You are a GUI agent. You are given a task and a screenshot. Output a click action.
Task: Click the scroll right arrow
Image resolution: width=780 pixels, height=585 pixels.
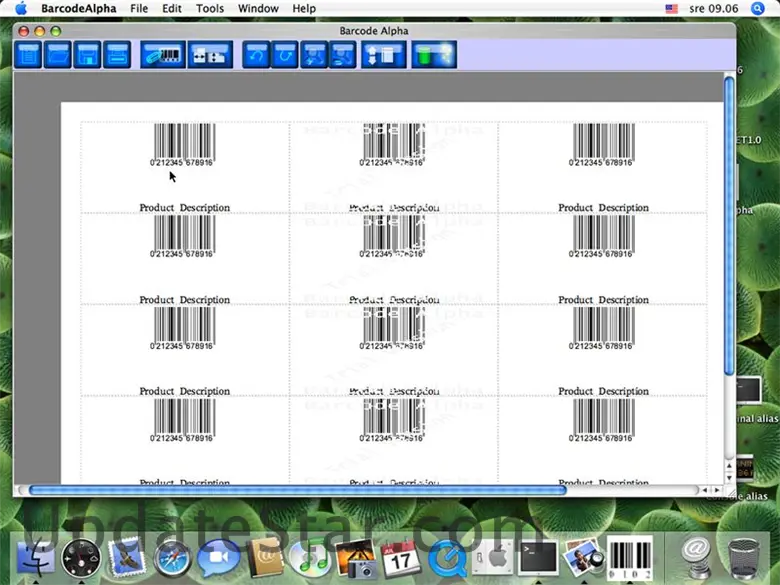(717, 490)
